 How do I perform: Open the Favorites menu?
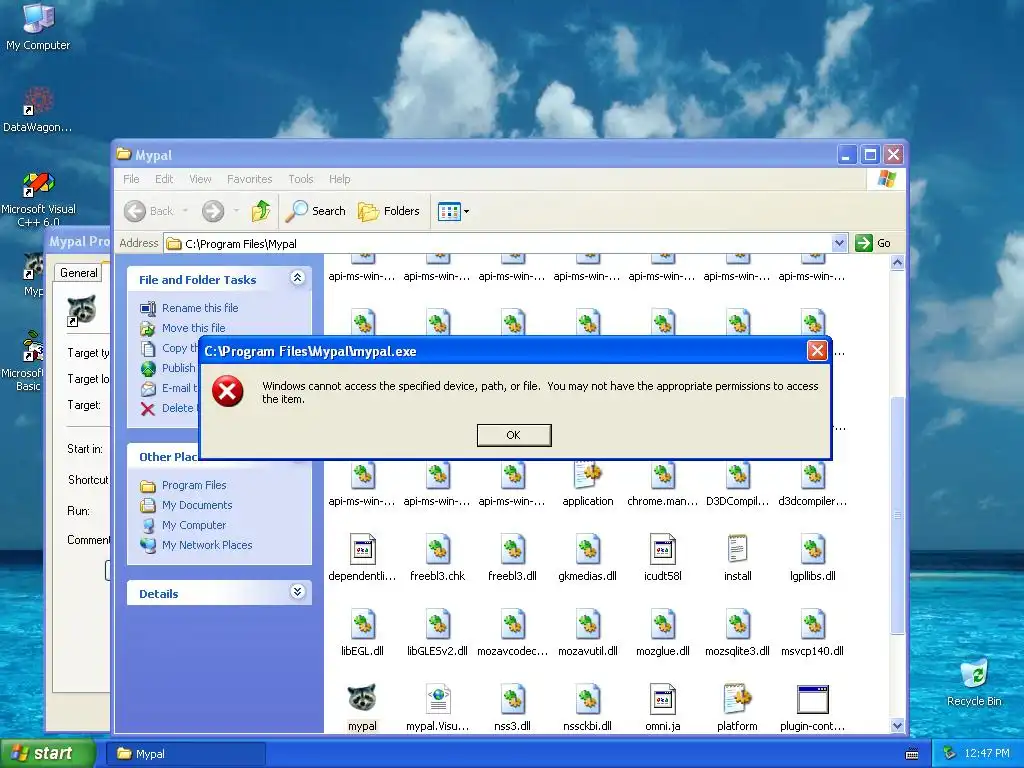click(x=249, y=179)
